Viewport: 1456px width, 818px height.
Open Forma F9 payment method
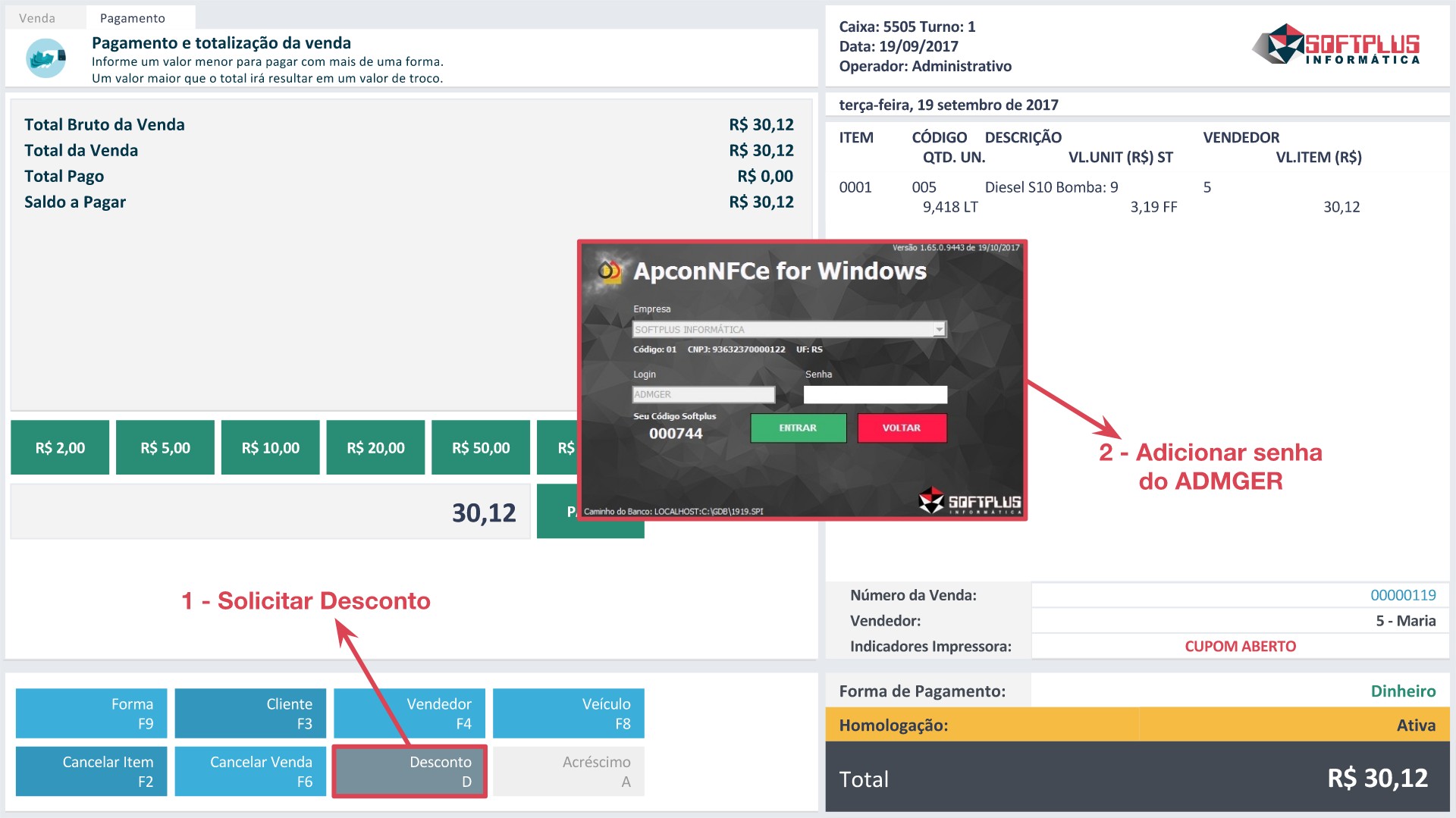pyautogui.click(x=91, y=713)
